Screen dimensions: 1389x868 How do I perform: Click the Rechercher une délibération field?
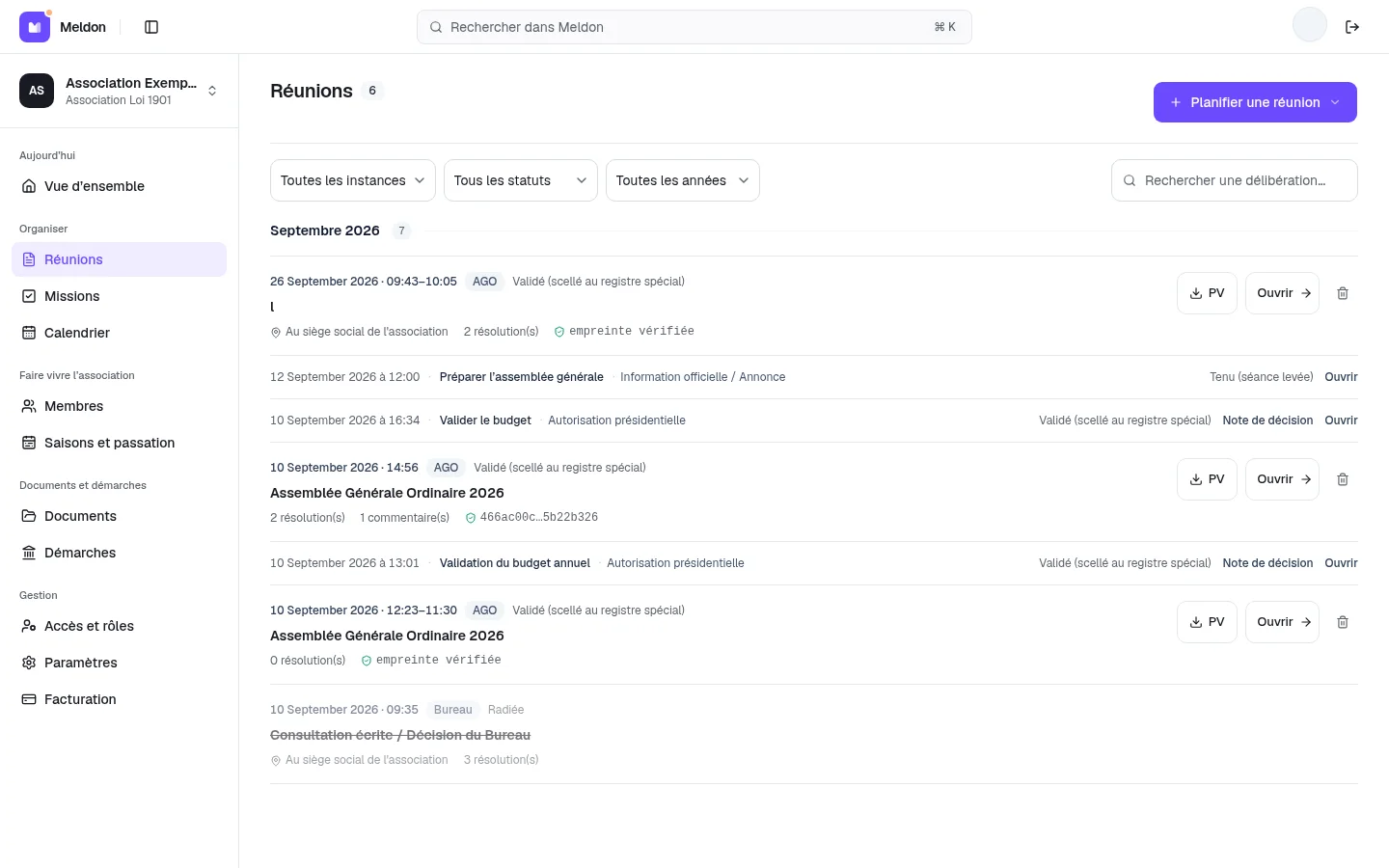click(1235, 180)
